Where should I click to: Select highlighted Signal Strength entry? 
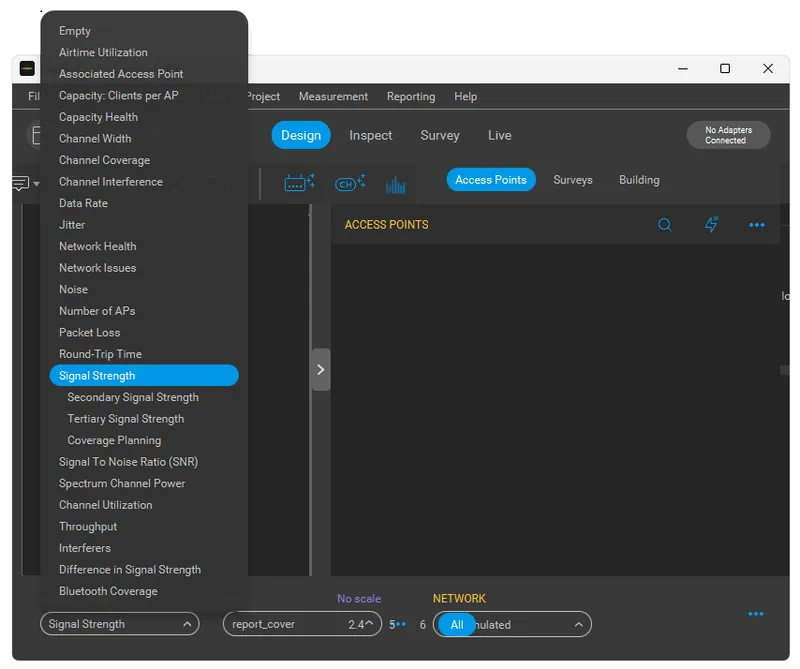(144, 376)
